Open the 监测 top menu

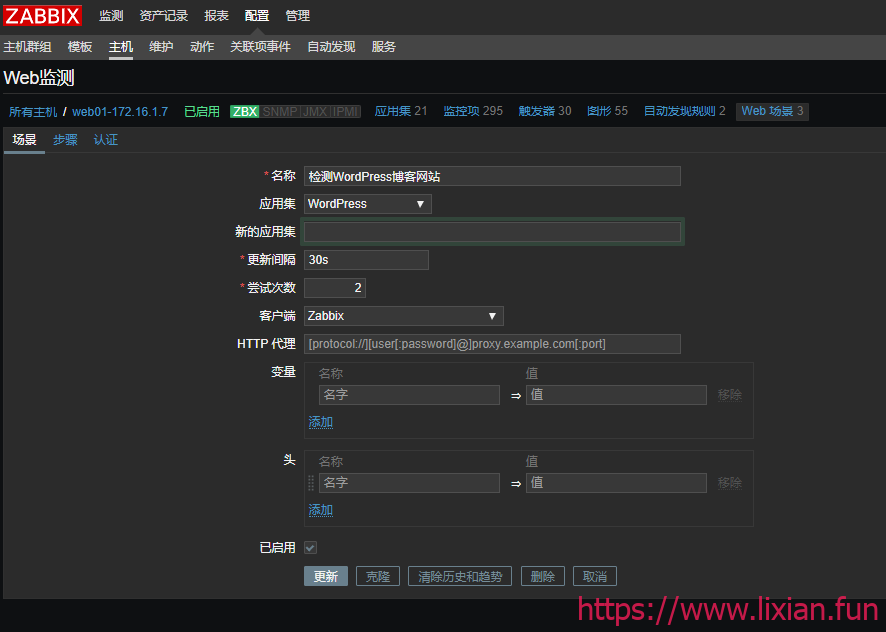coord(111,16)
